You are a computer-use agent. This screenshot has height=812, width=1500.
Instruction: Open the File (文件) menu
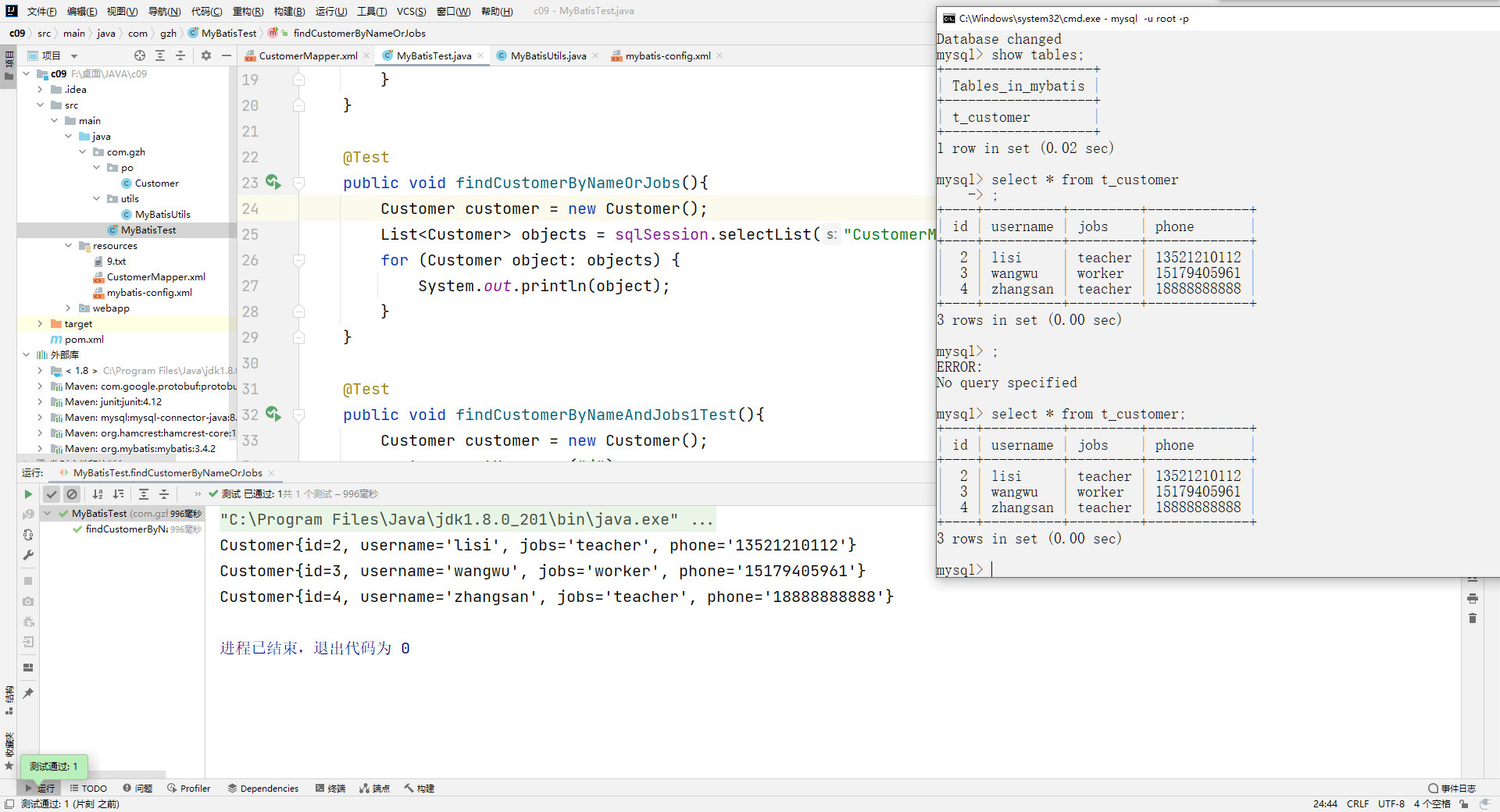click(x=41, y=11)
